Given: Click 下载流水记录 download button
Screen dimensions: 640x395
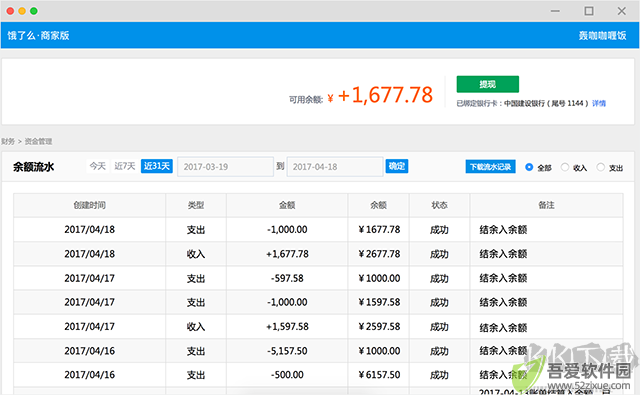Looking at the screenshot, I should 490,167.
